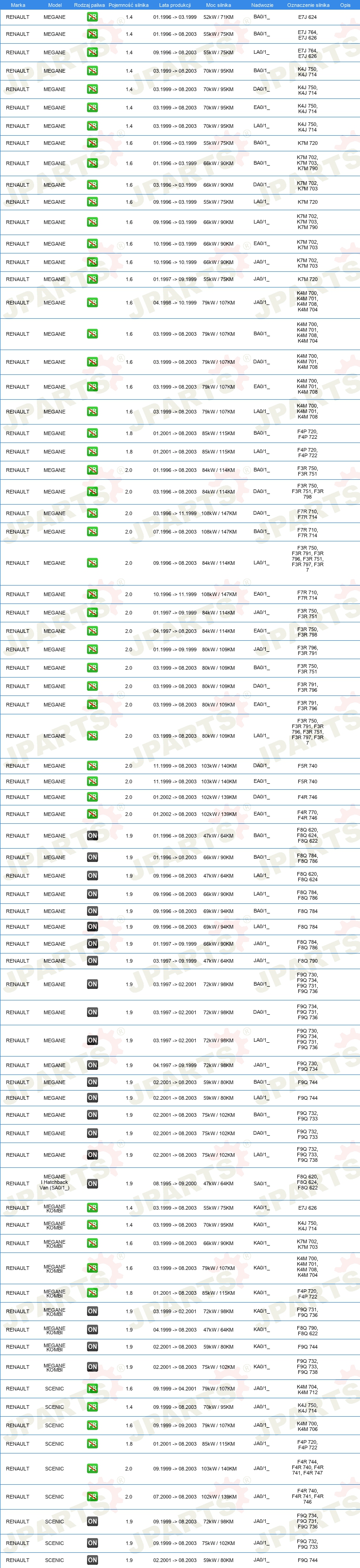360x1568 pixels.
Task: Select petrol icon in 04.1998 -> 10.1999 row
Action: 92,303
